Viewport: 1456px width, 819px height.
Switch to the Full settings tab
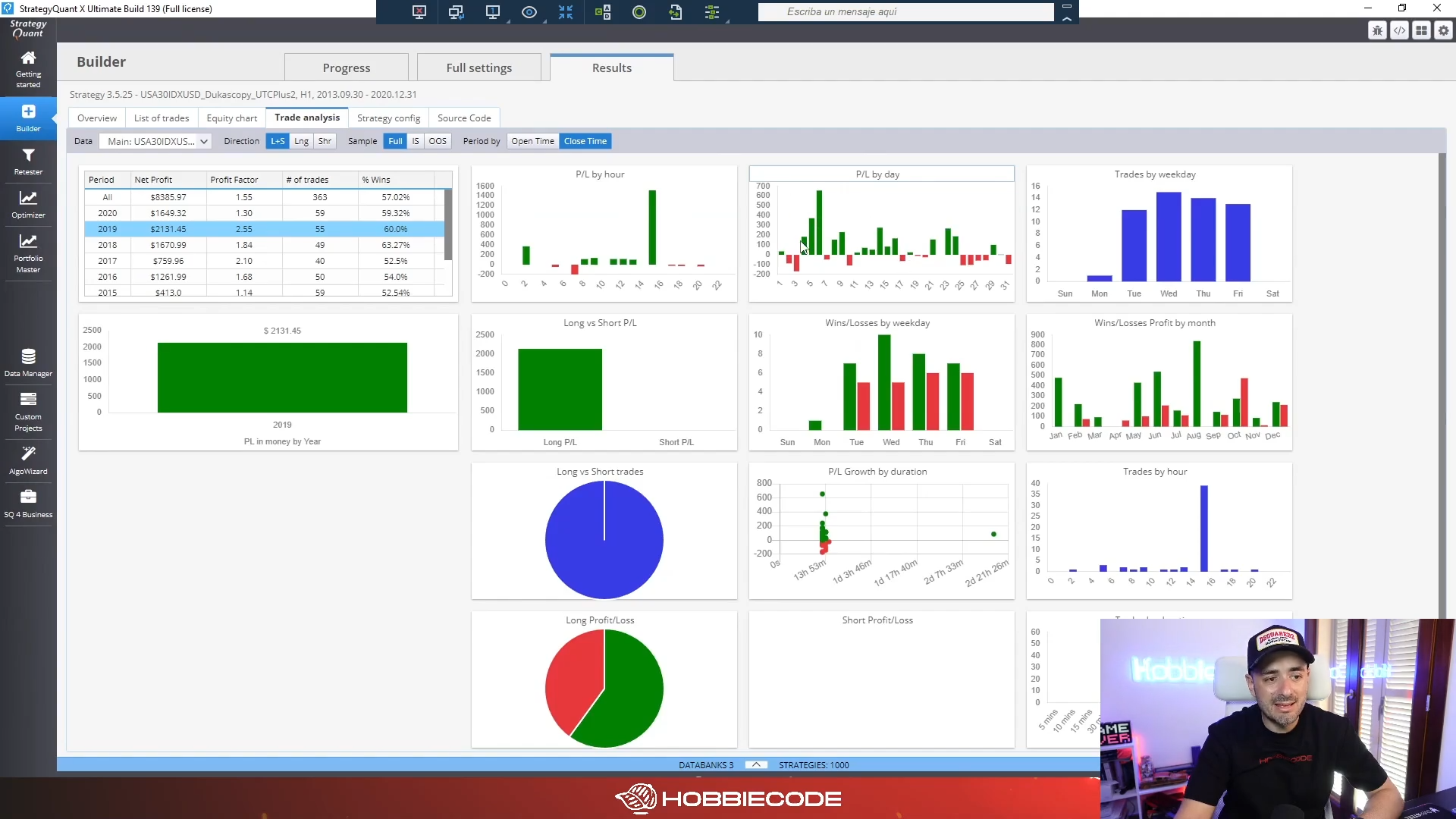click(x=479, y=67)
